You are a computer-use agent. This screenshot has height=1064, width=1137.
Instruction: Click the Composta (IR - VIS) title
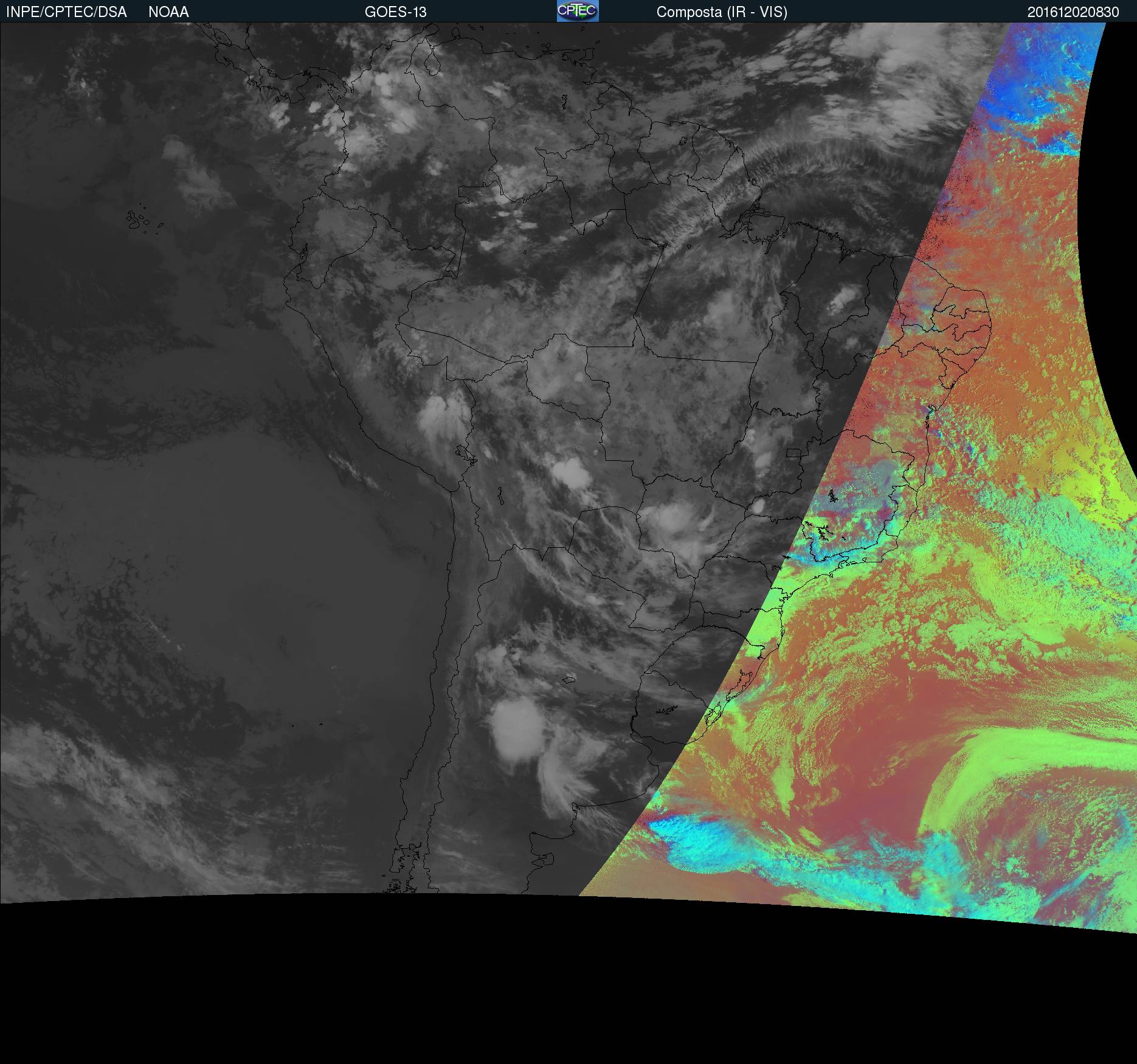click(722, 12)
